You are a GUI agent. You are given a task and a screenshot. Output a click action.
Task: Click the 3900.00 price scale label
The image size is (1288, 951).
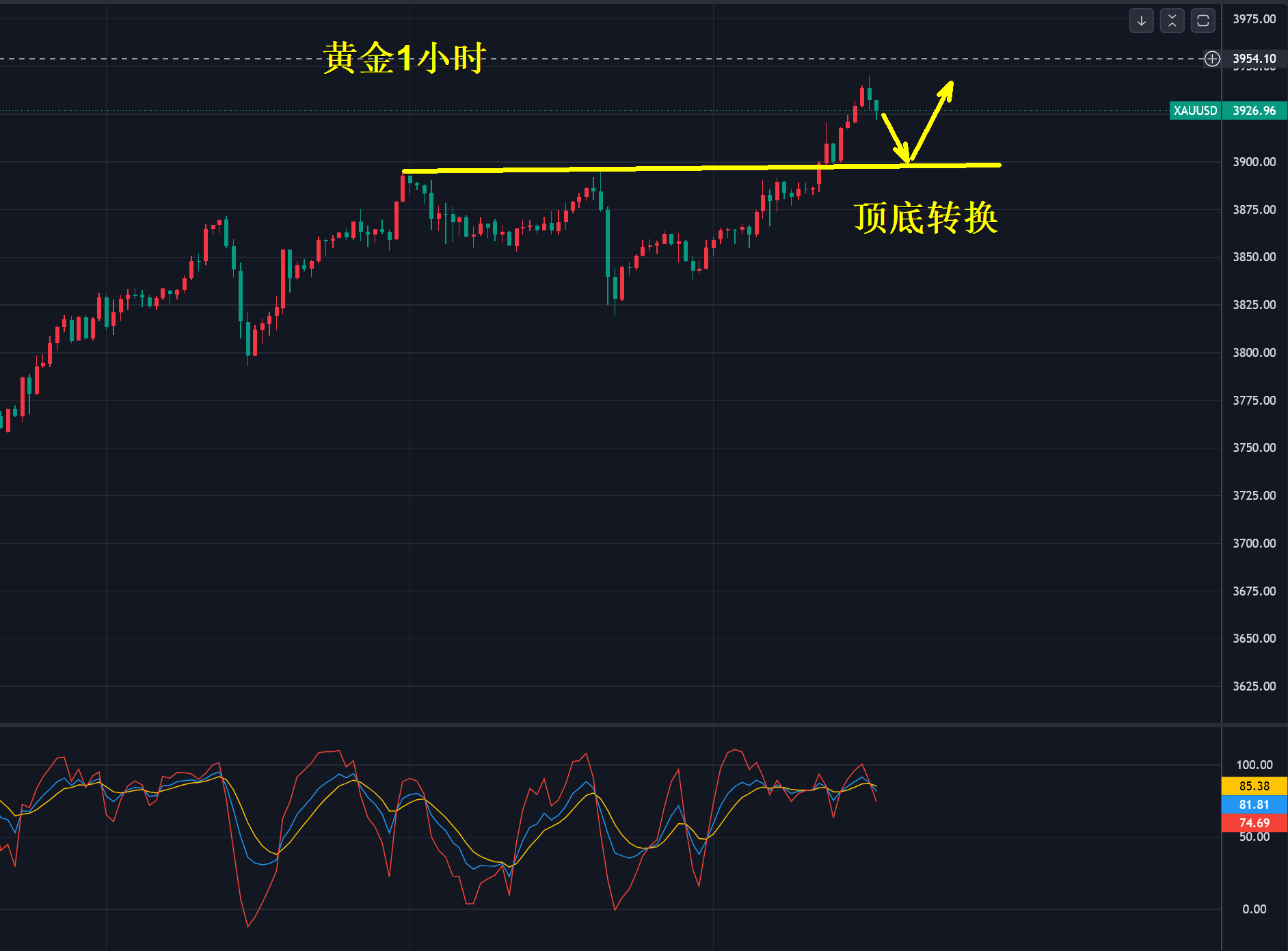1255,162
